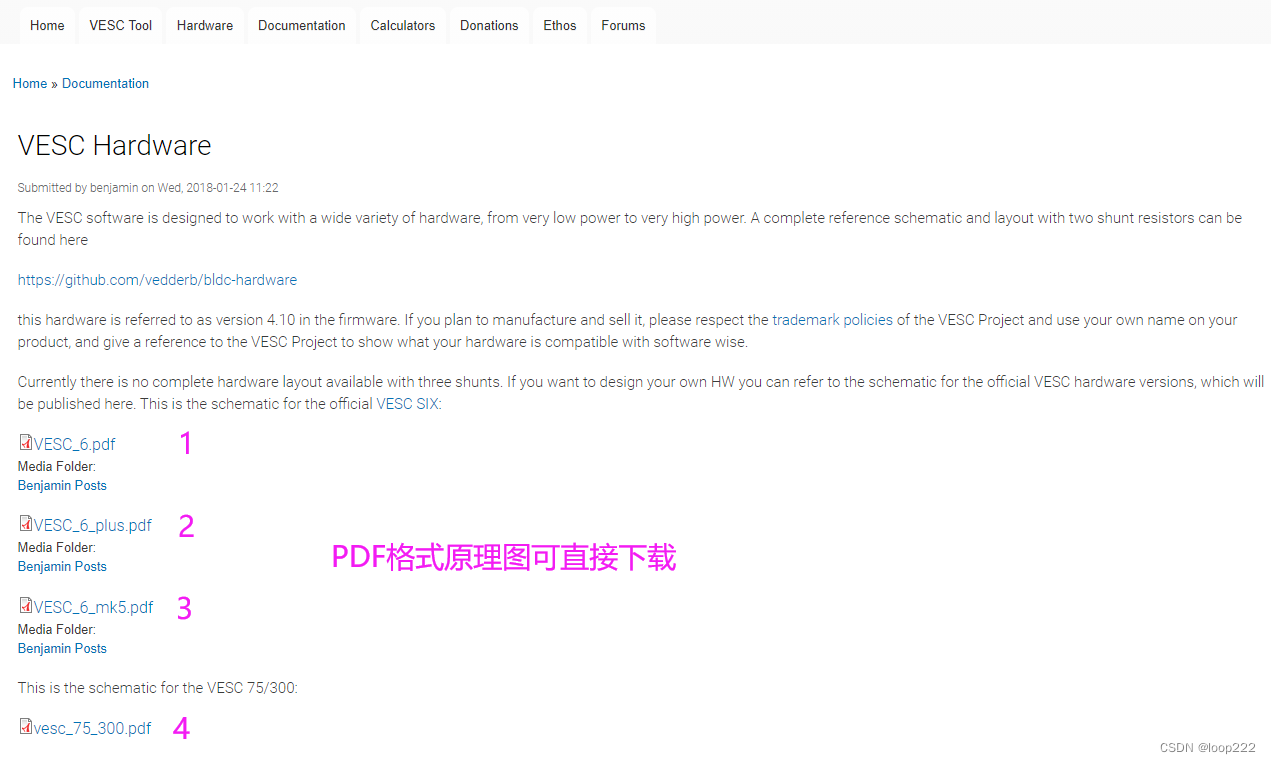Click the PDF icon beside VESC_6_mk5.pdf

[x=24, y=606]
